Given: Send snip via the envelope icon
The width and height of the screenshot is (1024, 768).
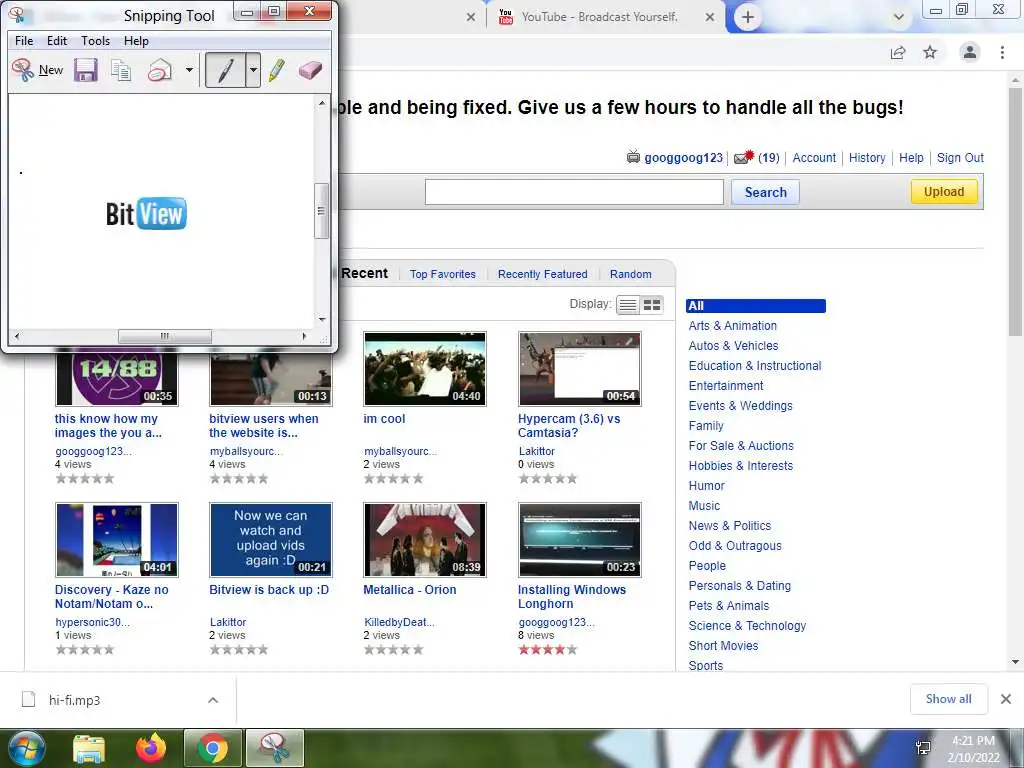Looking at the screenshot, I should point(159,70).
